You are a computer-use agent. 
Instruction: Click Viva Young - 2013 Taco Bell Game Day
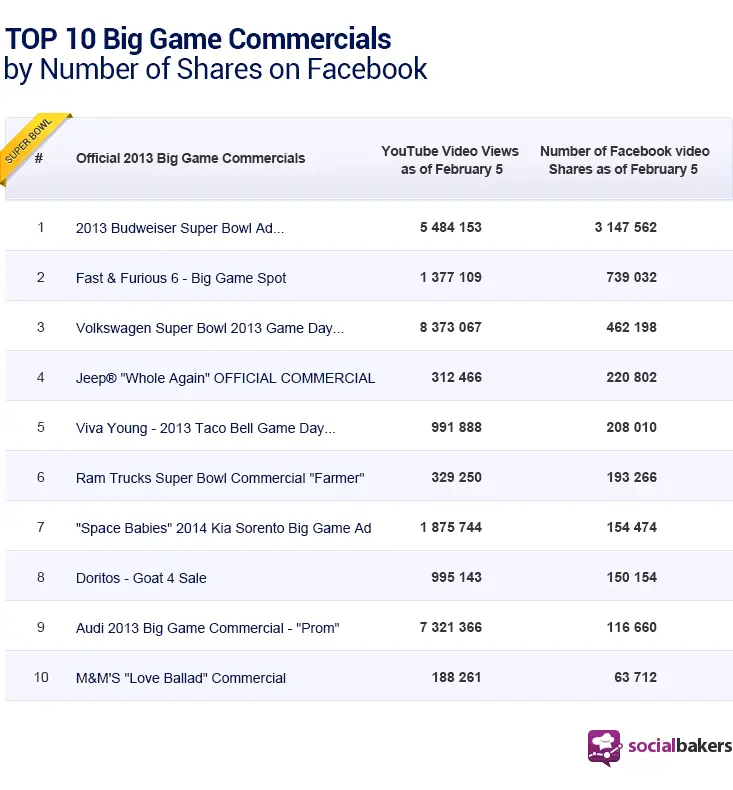pos(206,428)
